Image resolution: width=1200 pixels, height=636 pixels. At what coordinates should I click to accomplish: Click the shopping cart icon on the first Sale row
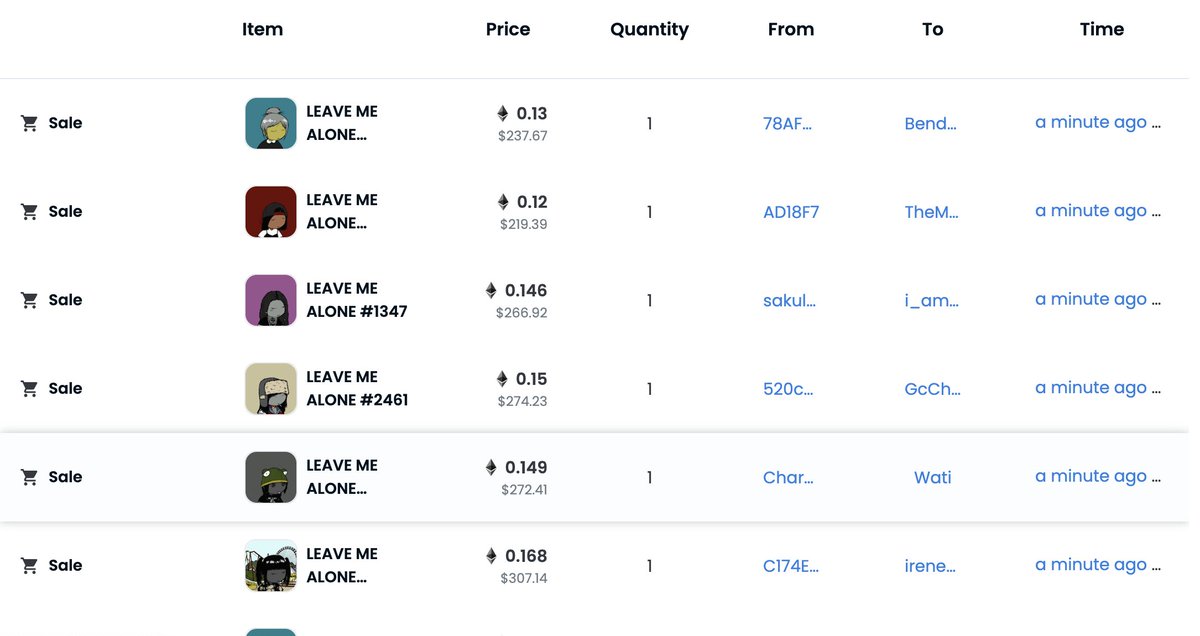(29, 123)
